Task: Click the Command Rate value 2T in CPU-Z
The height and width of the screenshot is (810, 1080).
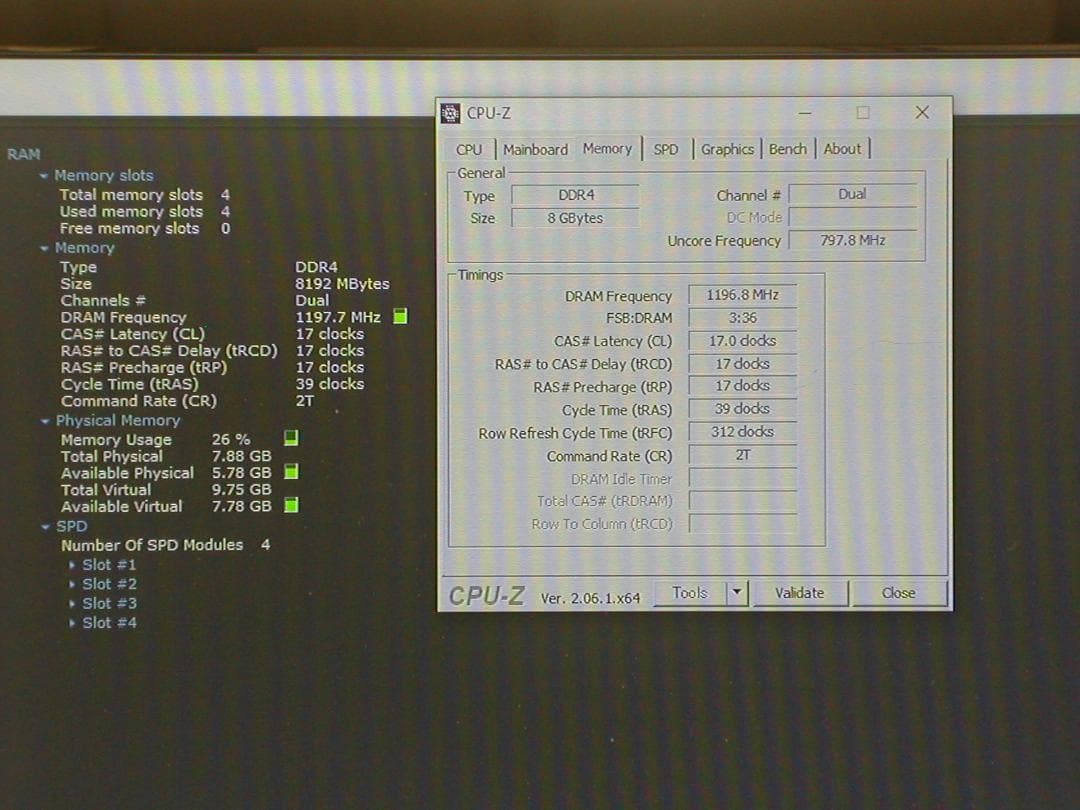Action: point(742,455)
